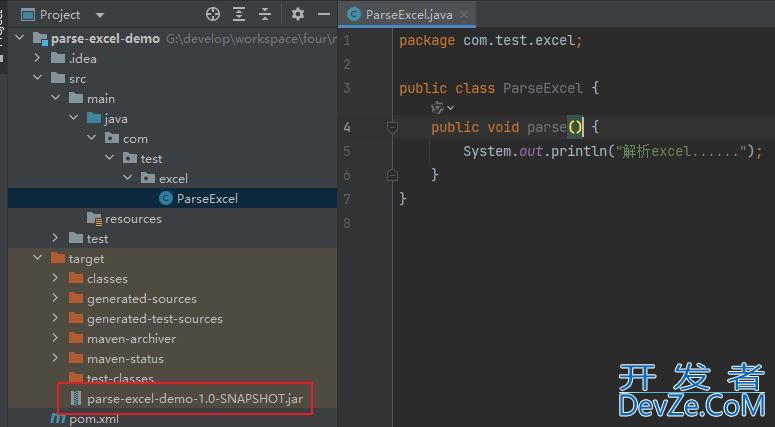Select the main folder label
This screenshot has width=775, height=427.
pyautogui.click(x=101, y=99)
